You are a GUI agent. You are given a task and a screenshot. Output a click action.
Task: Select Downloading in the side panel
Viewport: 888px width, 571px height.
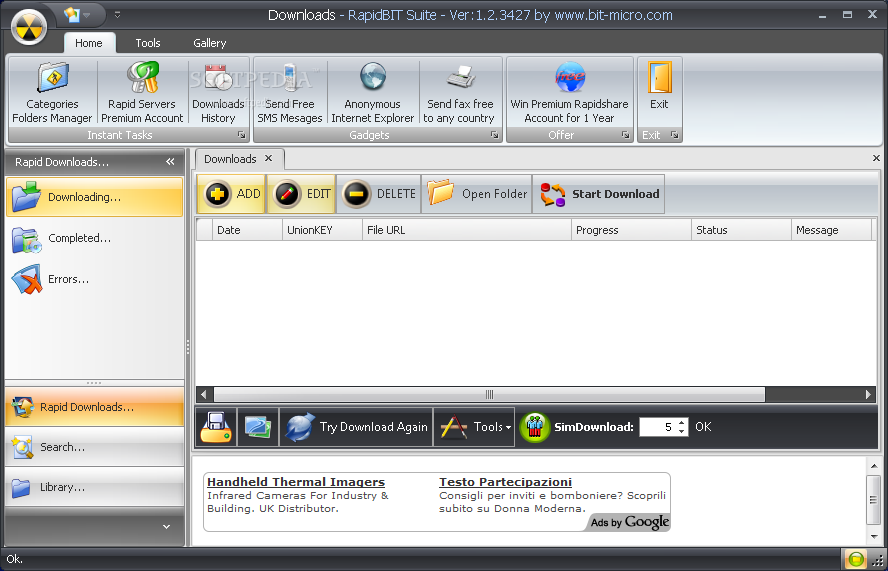(94, 197)
